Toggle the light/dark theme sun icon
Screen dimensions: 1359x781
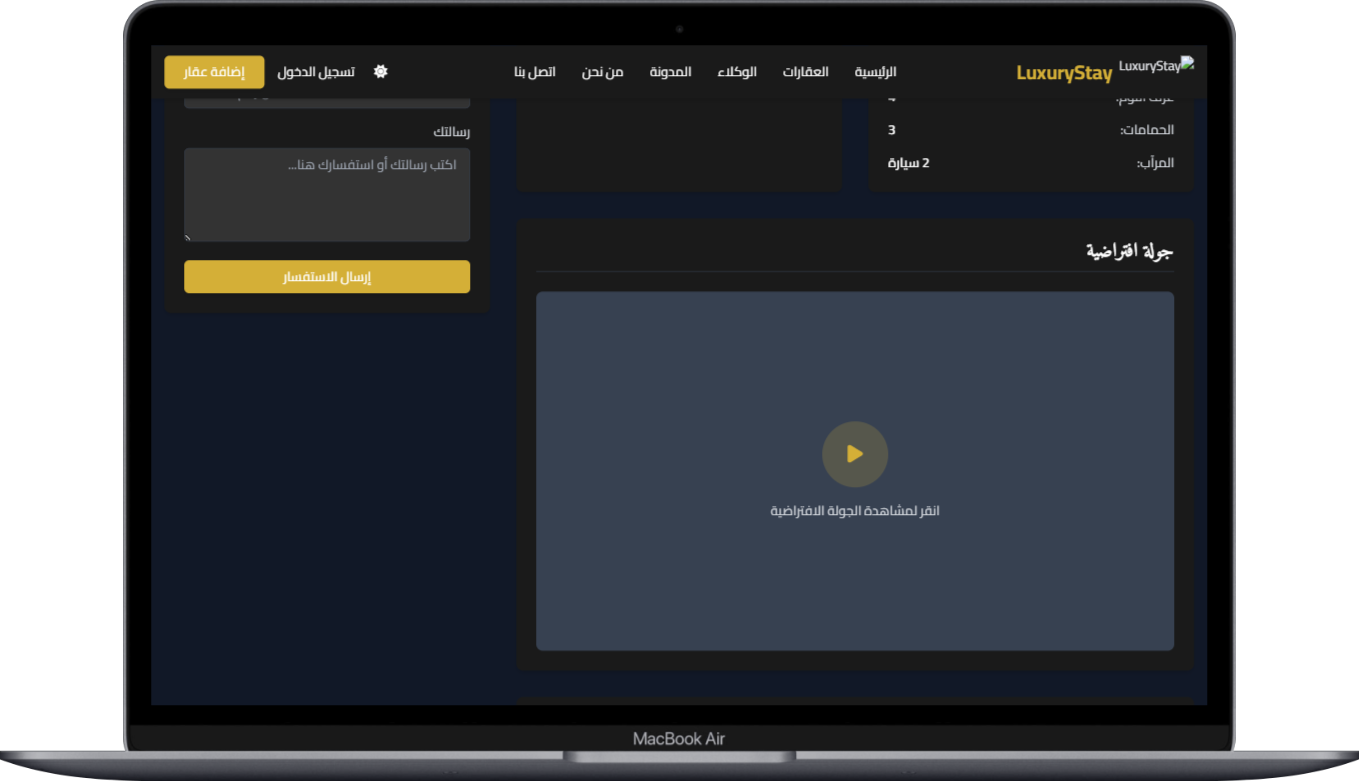380,72
